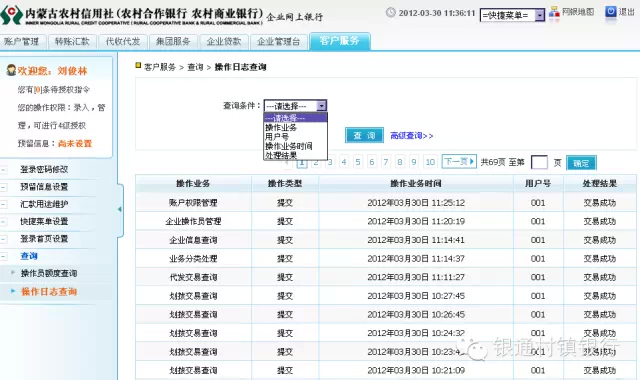Open the 代收代发 tab

click(123, 42)
